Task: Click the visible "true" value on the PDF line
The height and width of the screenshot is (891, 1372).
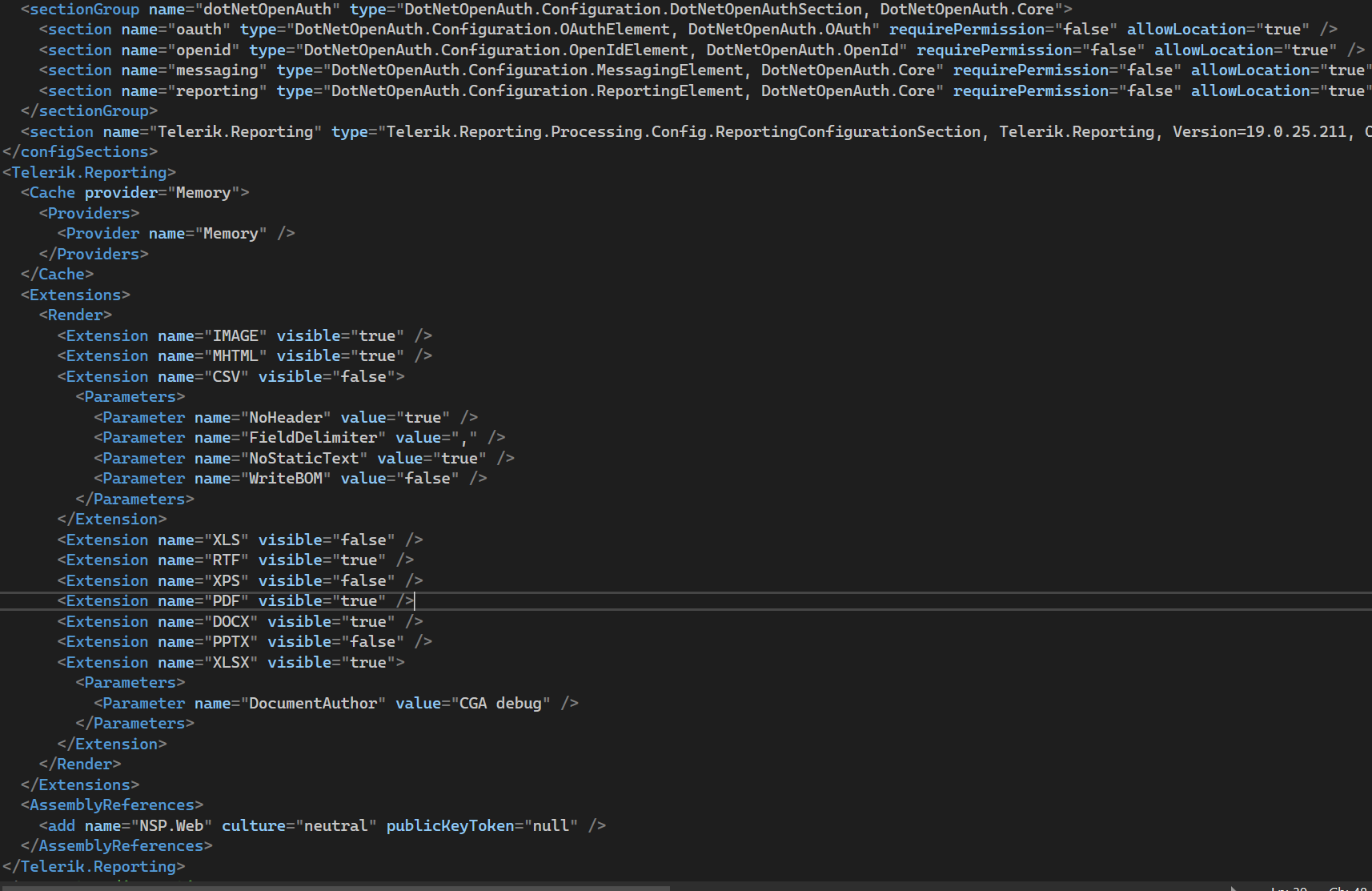Action: tap(359, 600)
